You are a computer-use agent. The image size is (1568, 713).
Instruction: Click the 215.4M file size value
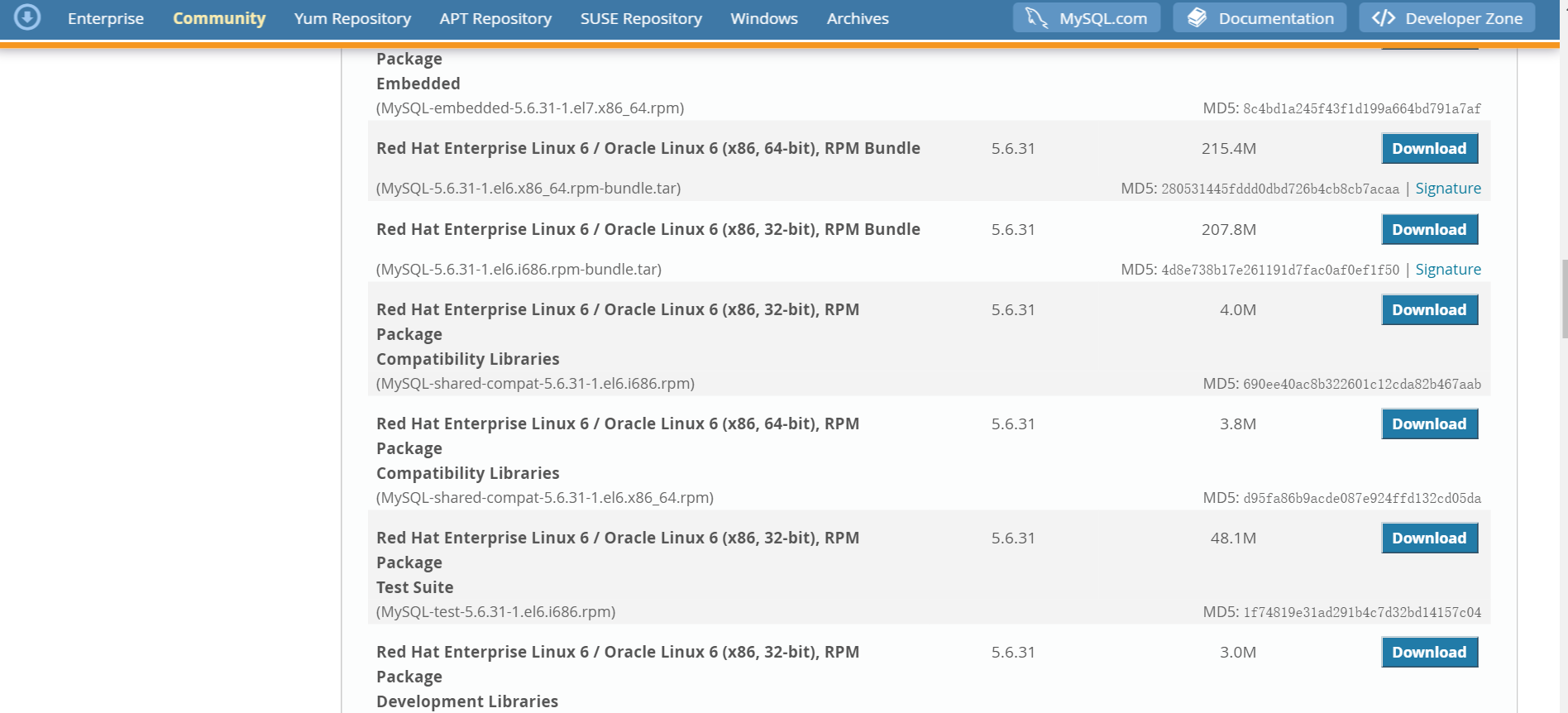pos(1229,149)
